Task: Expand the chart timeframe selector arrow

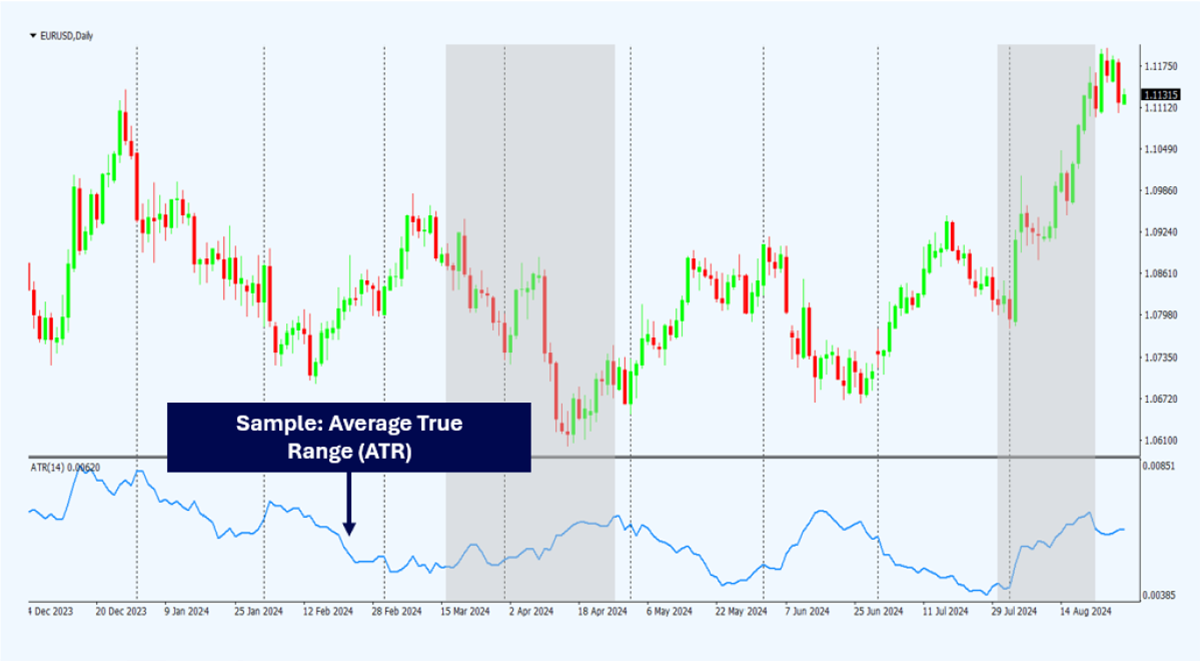Action: tap(32, 33)
